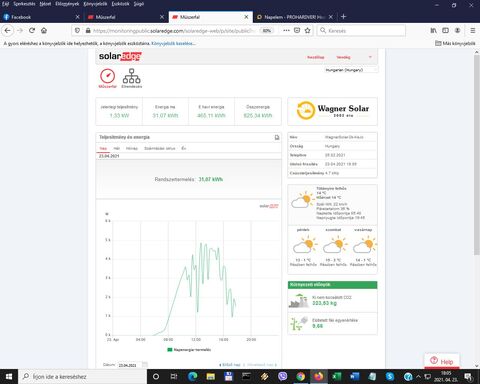The width and height of the screenshot is (480, 384).
Task: Open the Más könyvjelzők folder
Action: tap(455, 43)
